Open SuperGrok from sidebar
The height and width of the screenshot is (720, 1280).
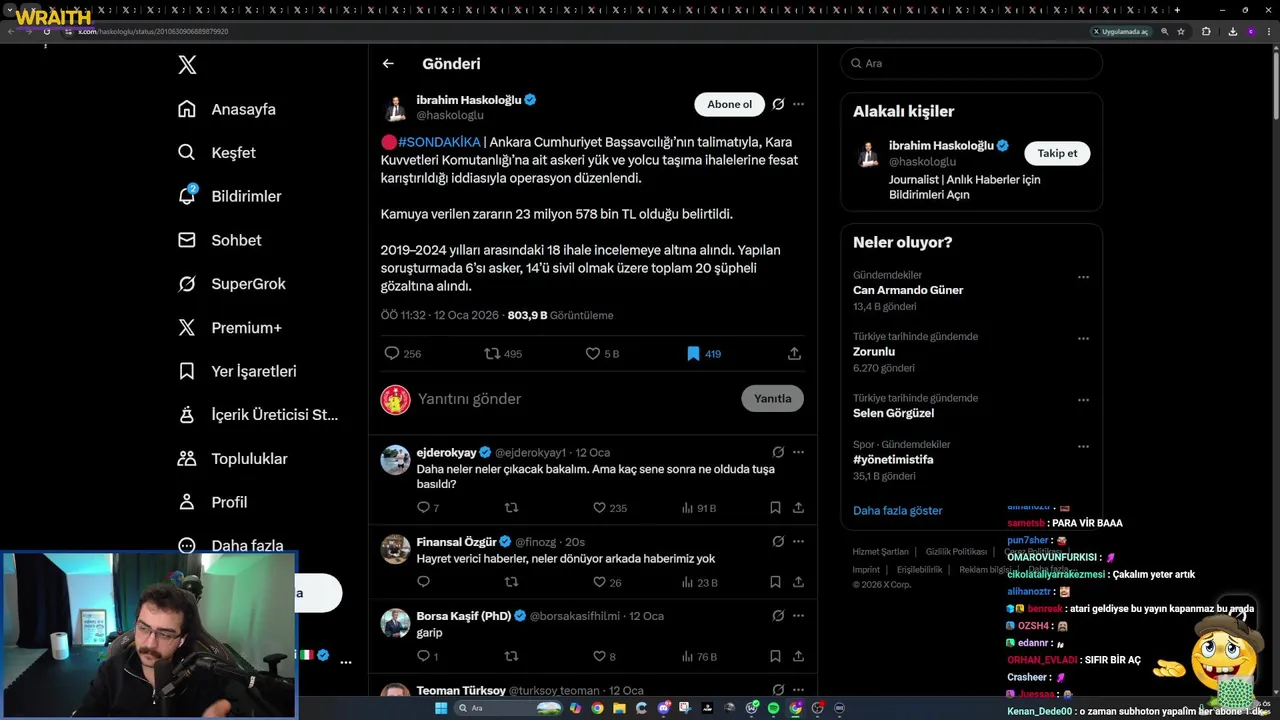(x=231, y=284)
